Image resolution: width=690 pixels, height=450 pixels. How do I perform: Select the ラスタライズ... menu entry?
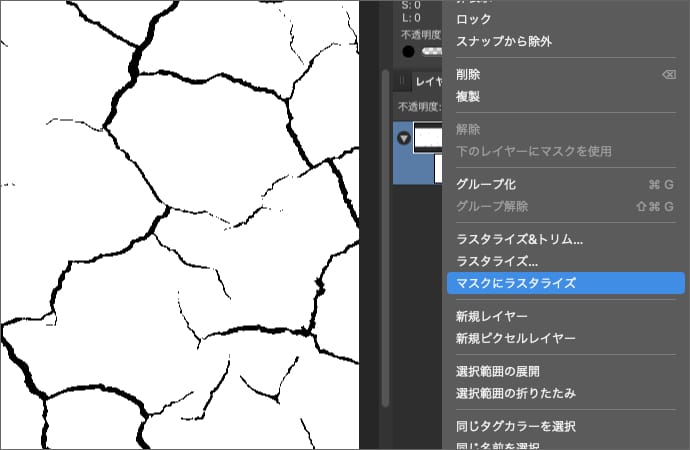click(x=496, y=261)
